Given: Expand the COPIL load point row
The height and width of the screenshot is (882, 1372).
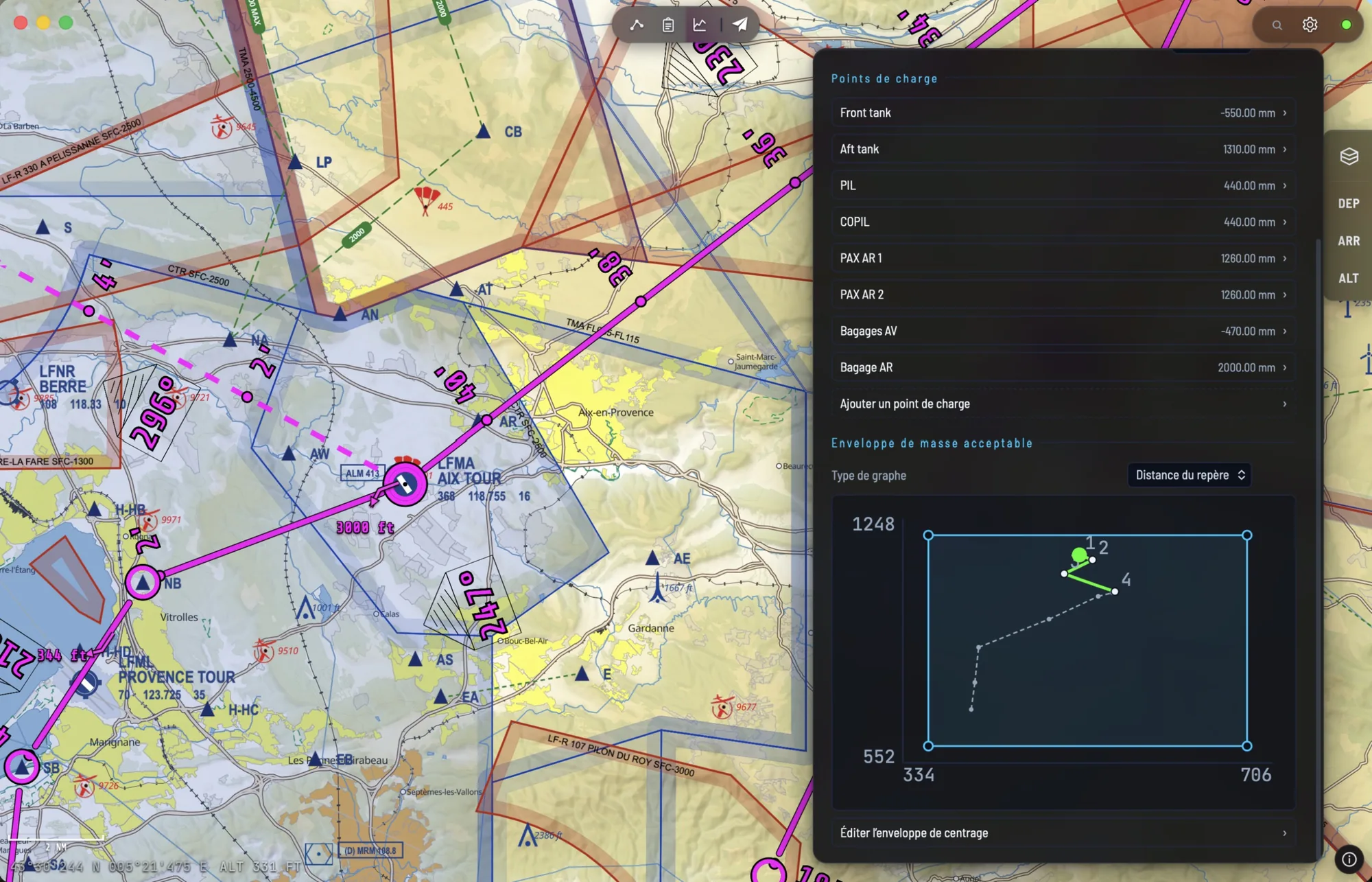Looking at the screenshot, I should click(1063, 222).
